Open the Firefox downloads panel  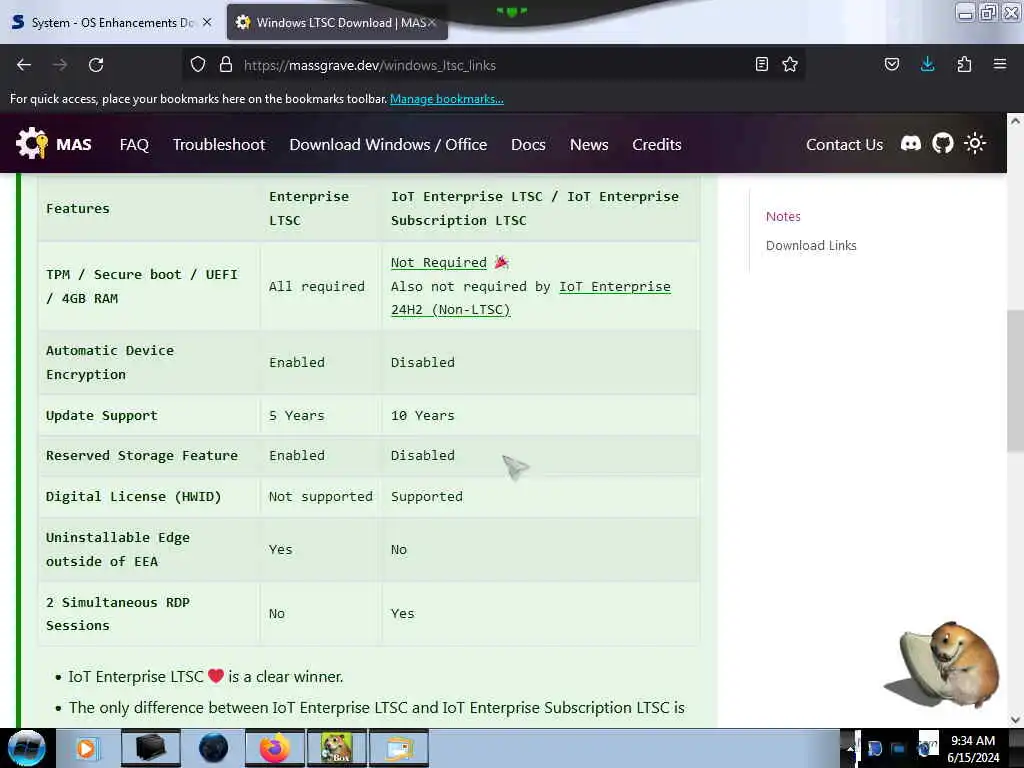927,64
